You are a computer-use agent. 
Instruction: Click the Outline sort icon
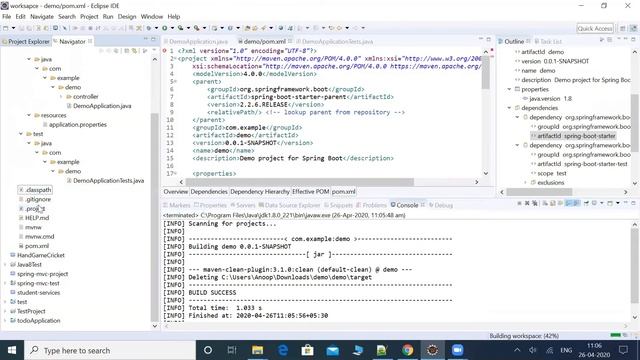(601, 40)
